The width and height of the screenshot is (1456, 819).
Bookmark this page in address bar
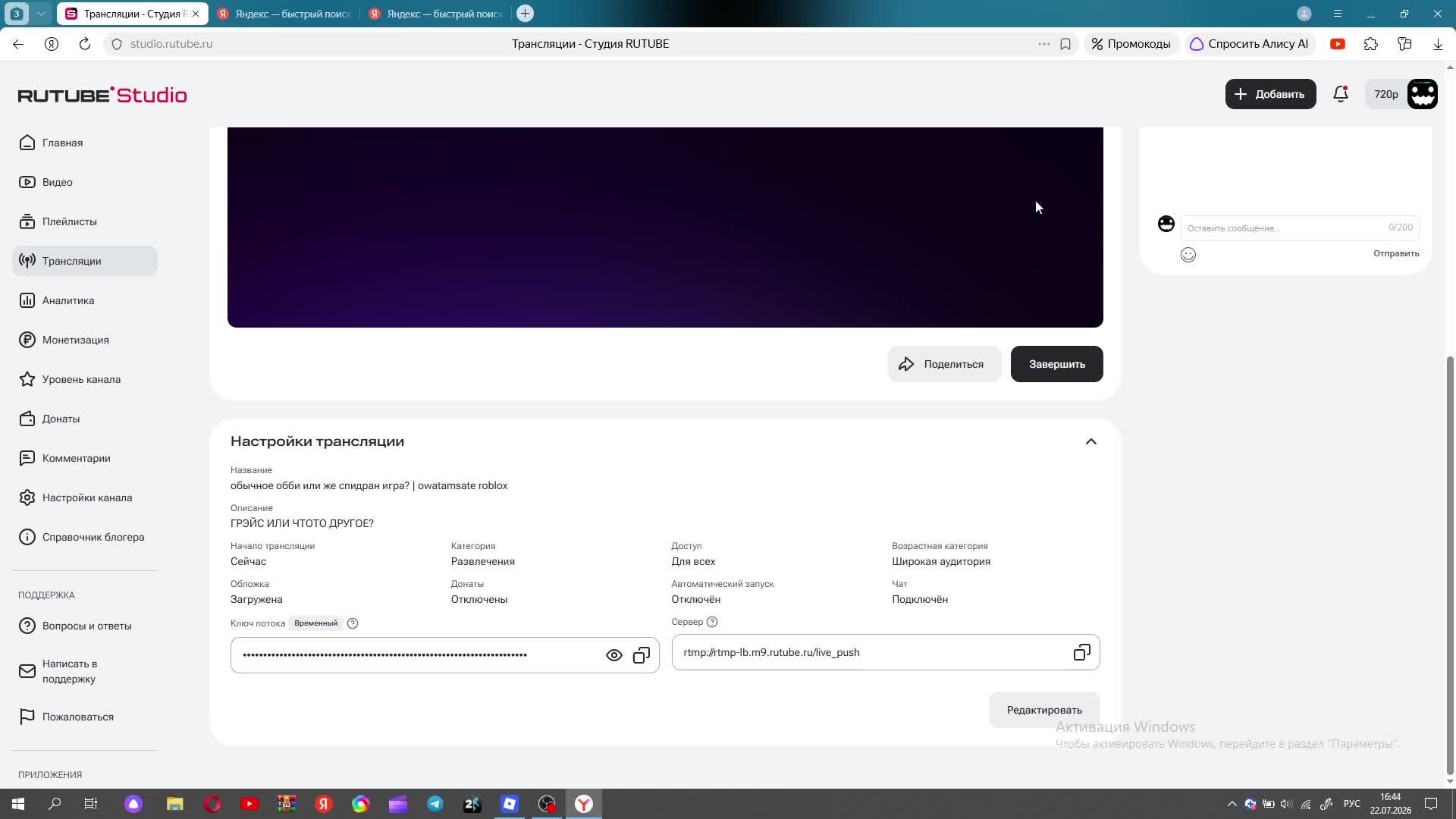tap(1065, 44)
